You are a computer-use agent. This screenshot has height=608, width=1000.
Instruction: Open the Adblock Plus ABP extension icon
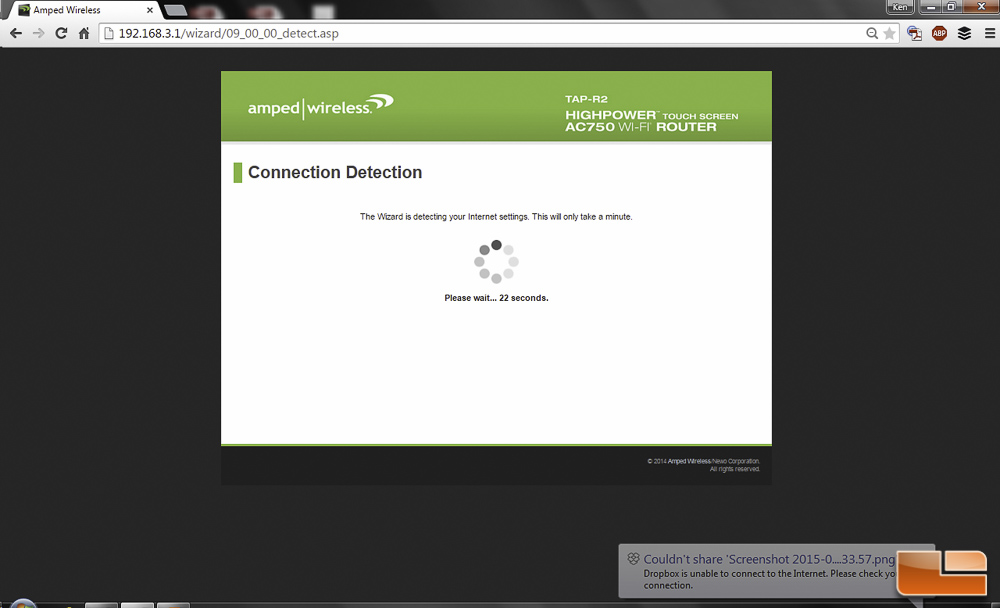click(939, 33)
